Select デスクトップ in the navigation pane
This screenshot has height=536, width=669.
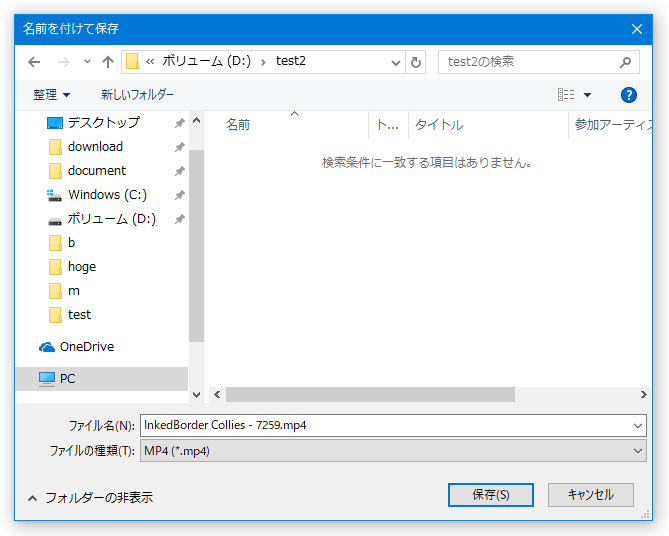[104, 123]
